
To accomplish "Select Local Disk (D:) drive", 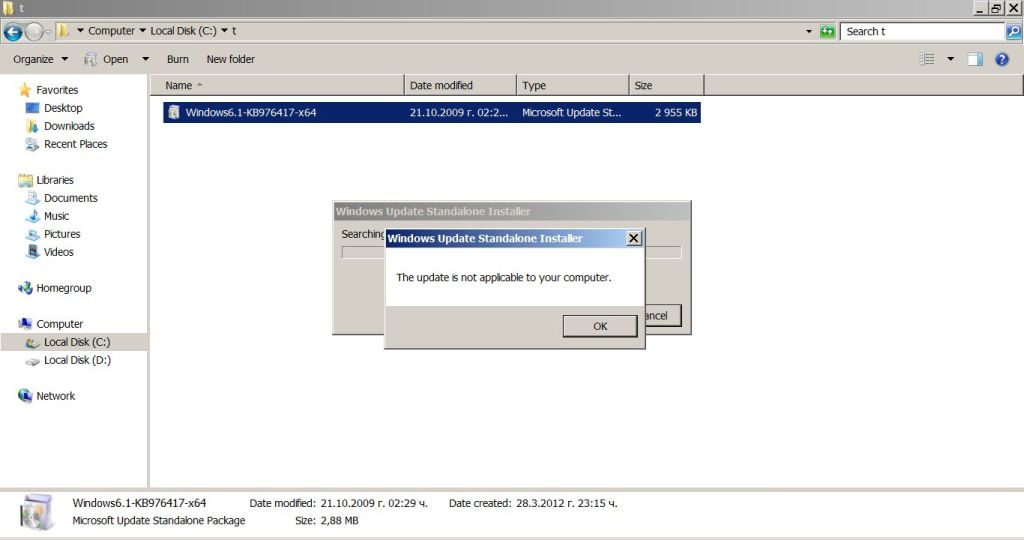I will (x=77, y=360).
